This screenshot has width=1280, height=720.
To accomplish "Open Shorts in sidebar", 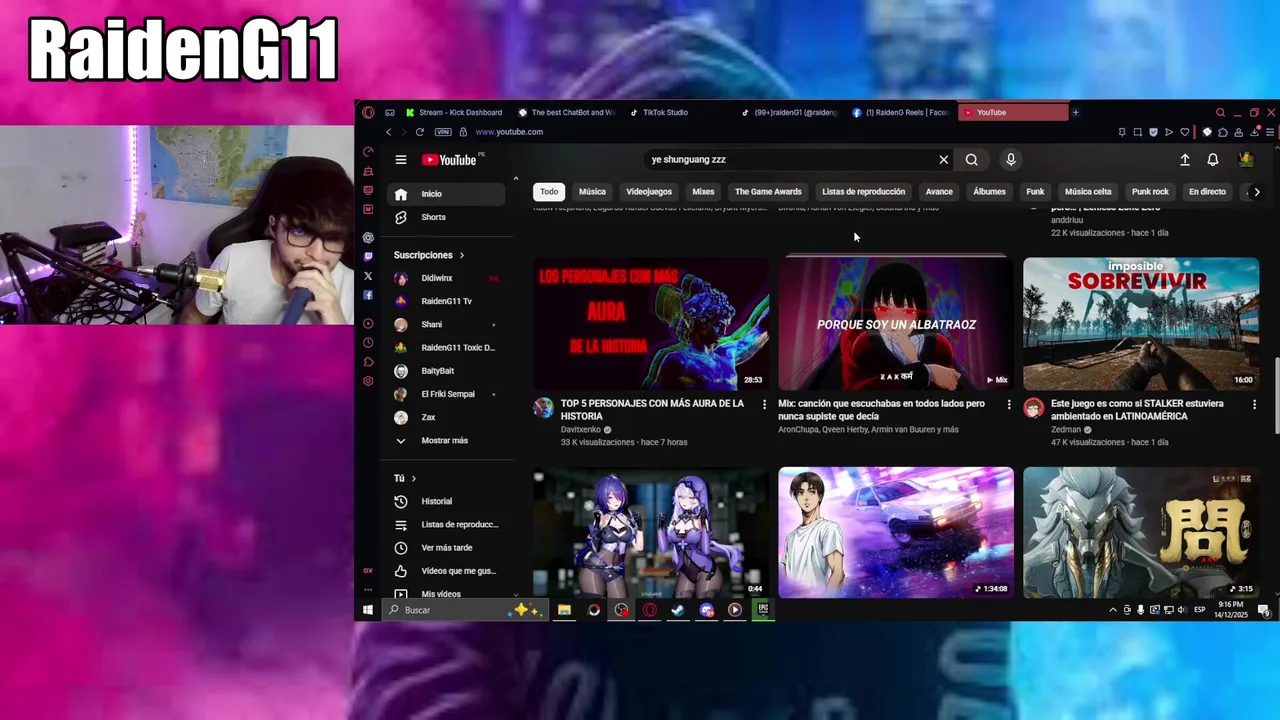I will (x=445, y=217).
